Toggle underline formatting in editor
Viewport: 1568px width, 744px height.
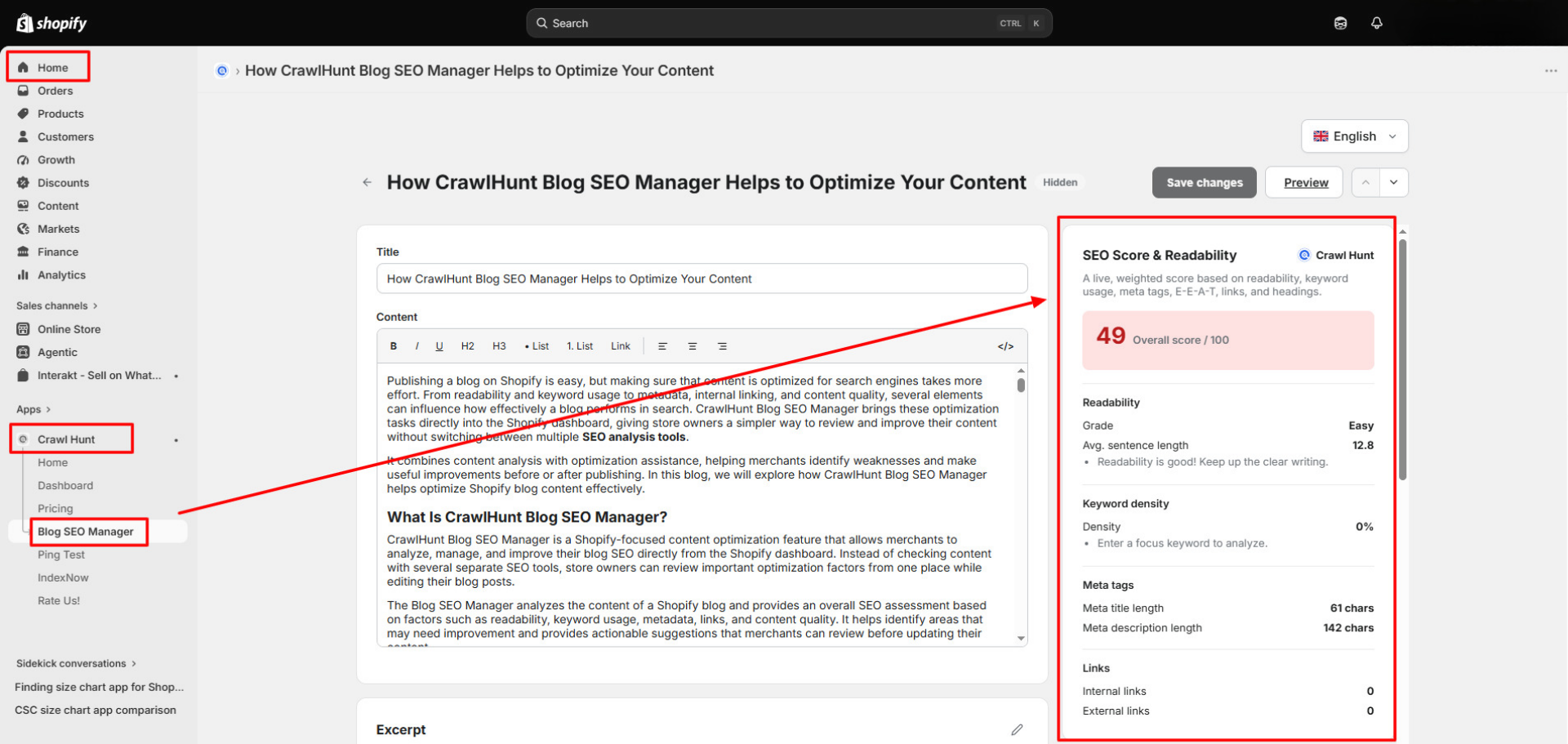[439, 346]
